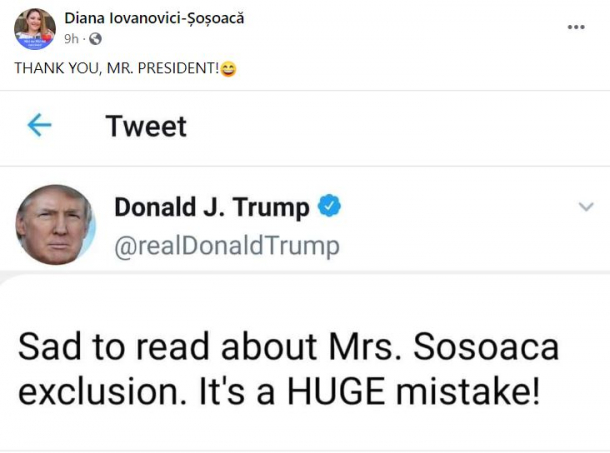Click the blue verified badge
The width and height of the screenshot is (610, 453).
click(330, 207)
